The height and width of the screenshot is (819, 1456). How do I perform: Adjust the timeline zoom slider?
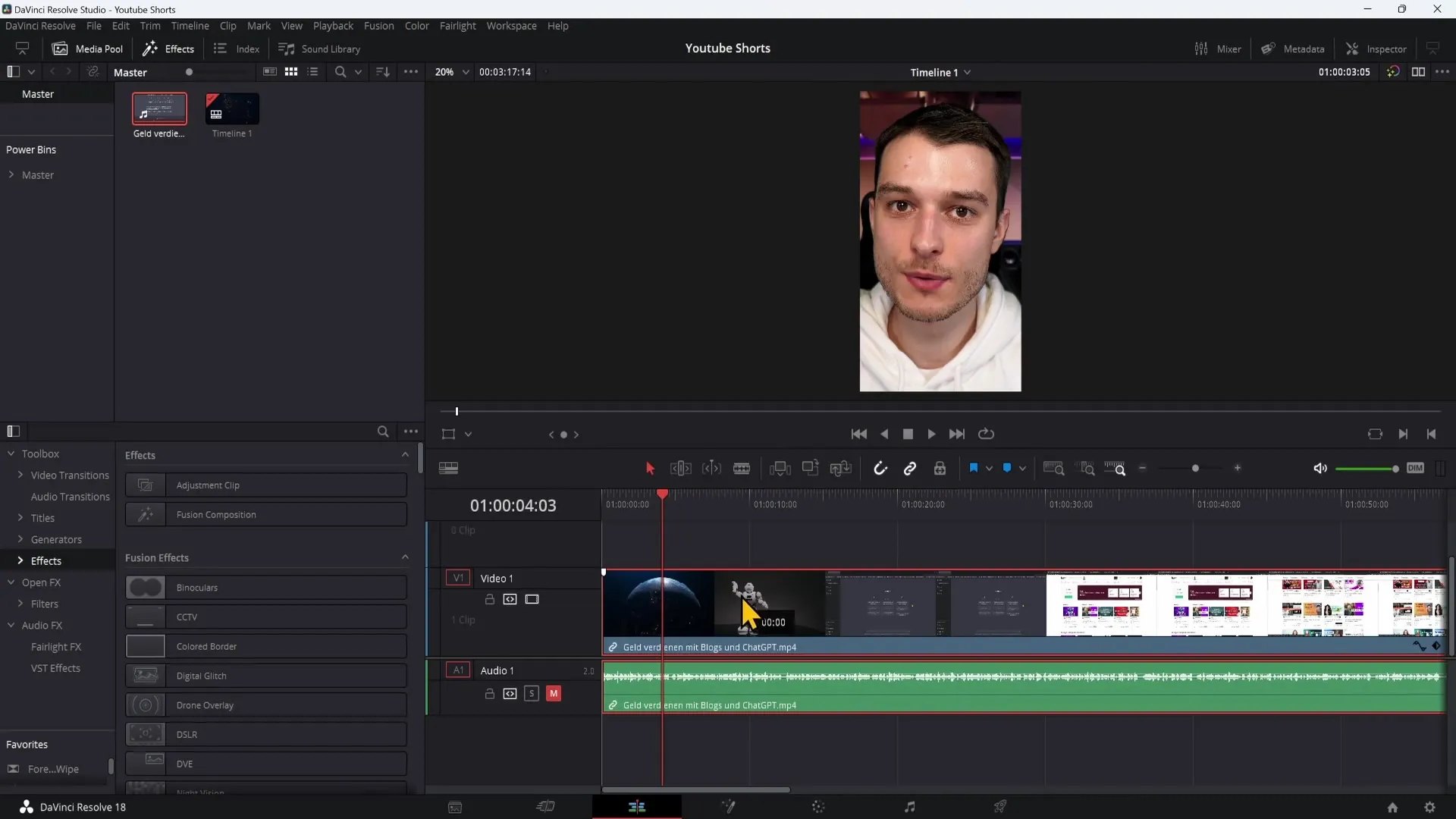1195,469
